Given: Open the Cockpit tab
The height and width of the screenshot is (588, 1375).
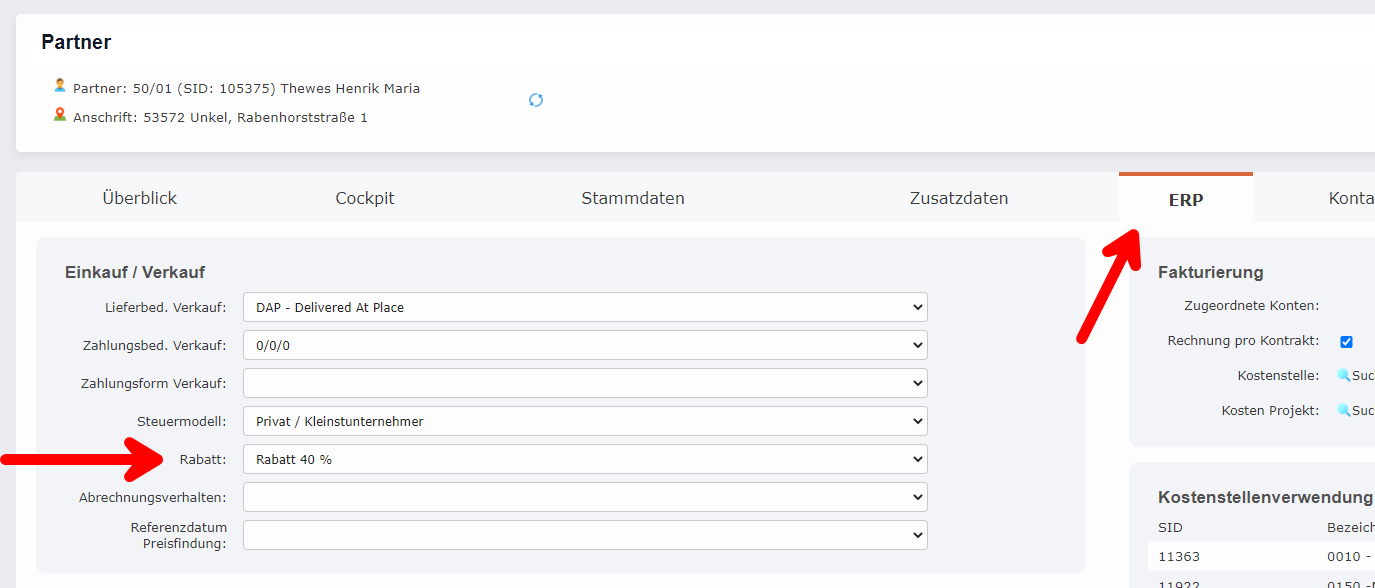Looking at the screenshot, I should click(x=365, y=198).
